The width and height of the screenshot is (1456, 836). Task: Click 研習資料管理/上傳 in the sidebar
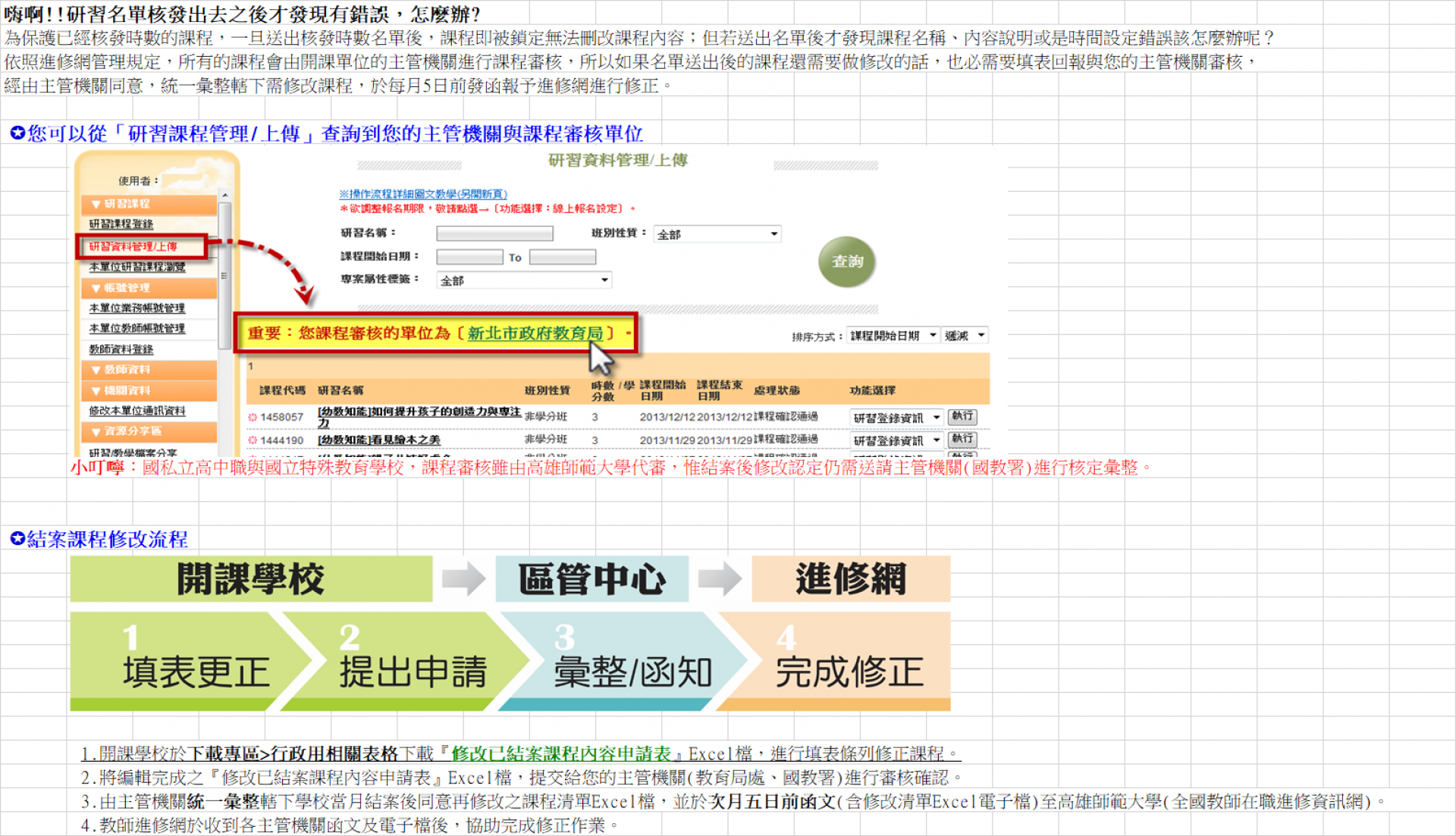coord(133,246)
